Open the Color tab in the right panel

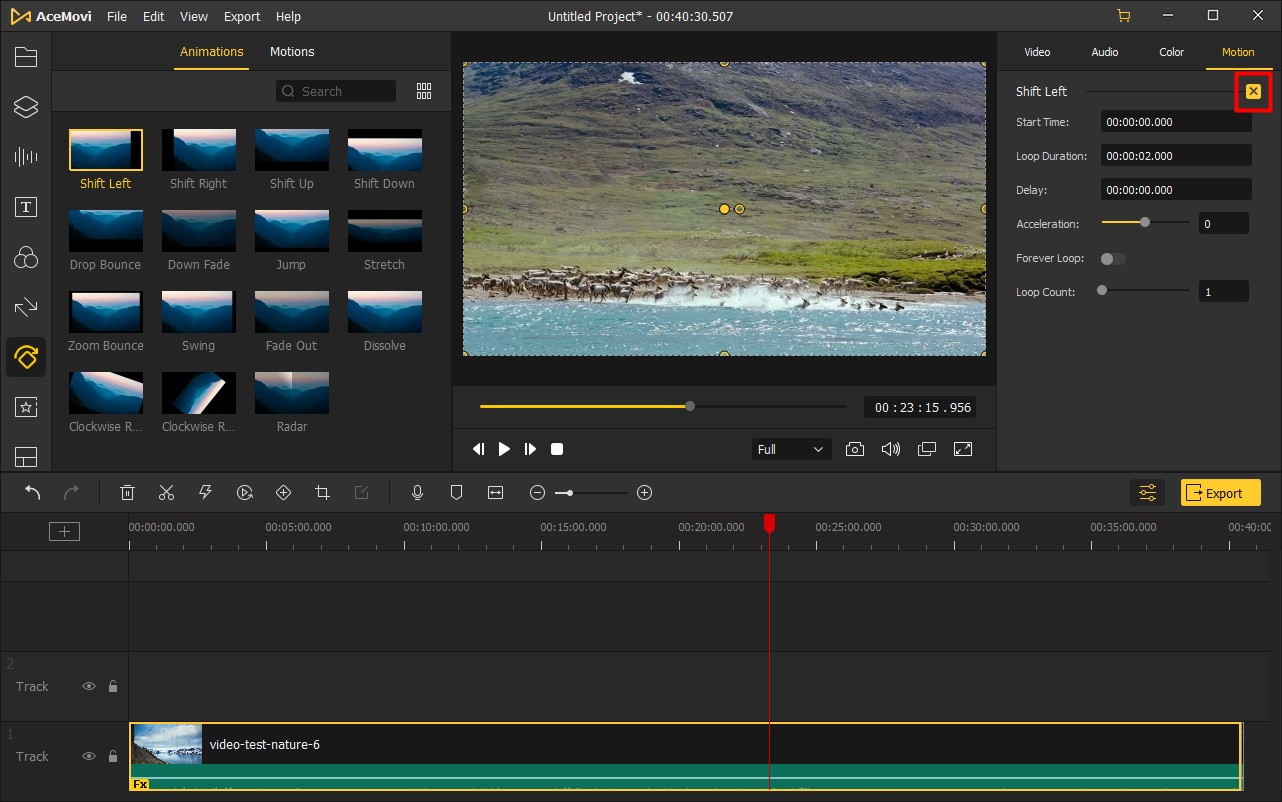coord(1170,52)
